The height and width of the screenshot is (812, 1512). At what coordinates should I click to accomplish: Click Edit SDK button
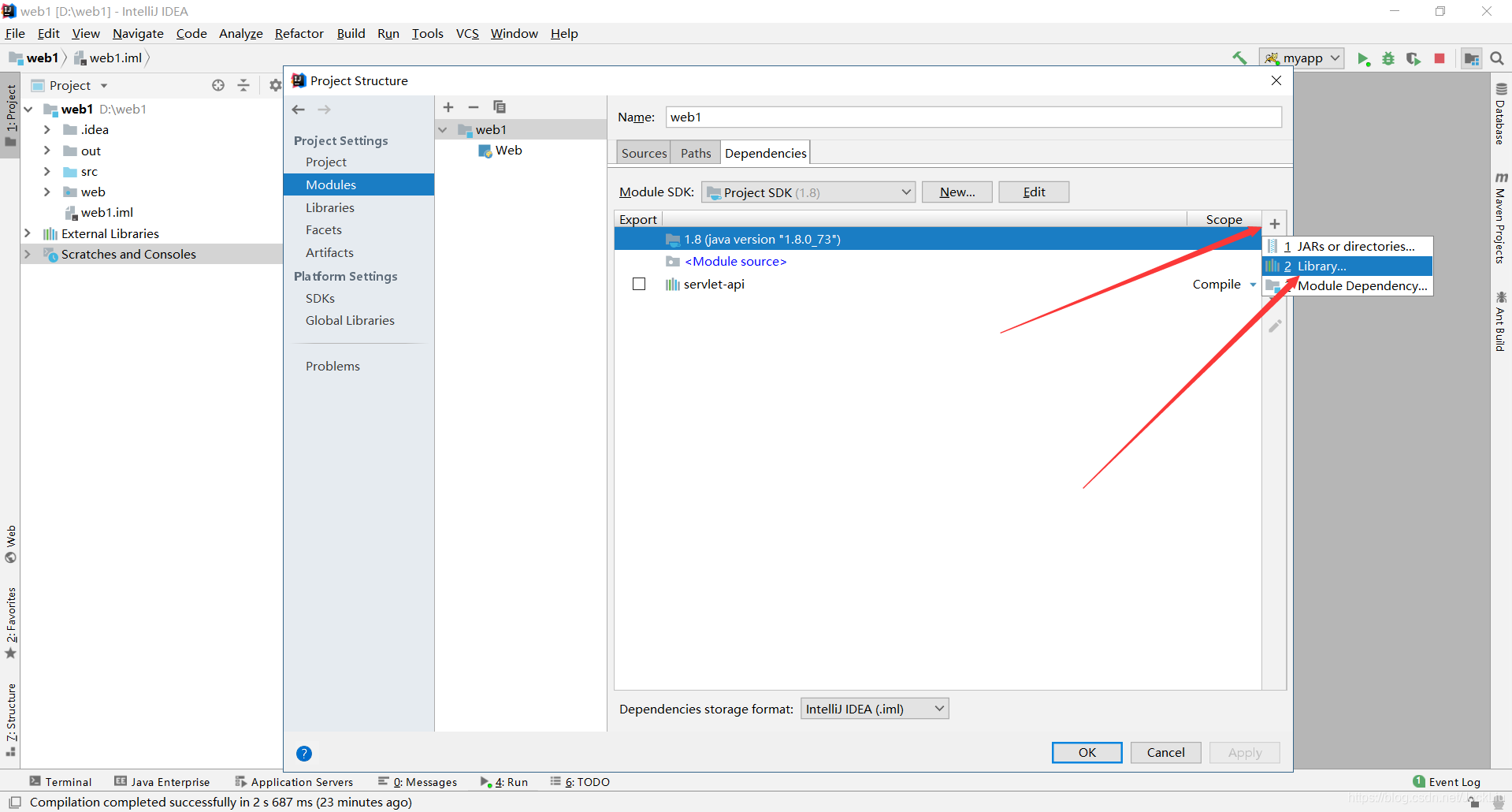coord(1034,192)
